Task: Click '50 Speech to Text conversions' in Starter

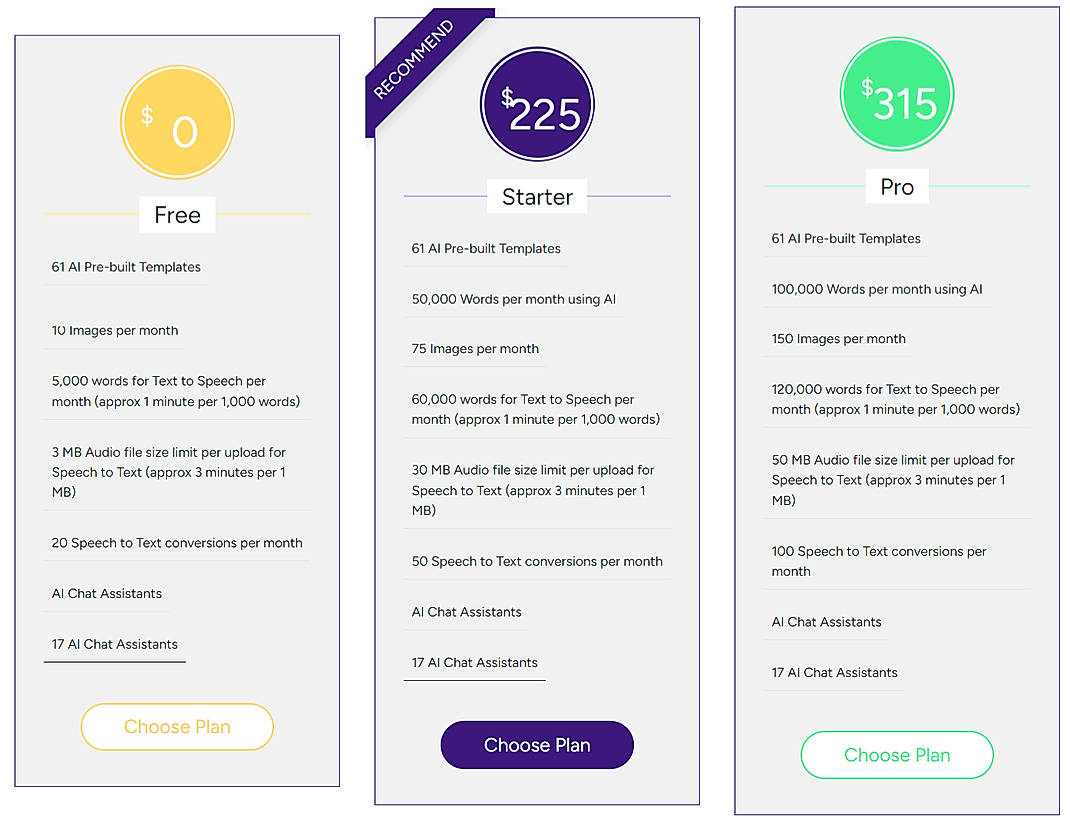Action: (537, 561)
